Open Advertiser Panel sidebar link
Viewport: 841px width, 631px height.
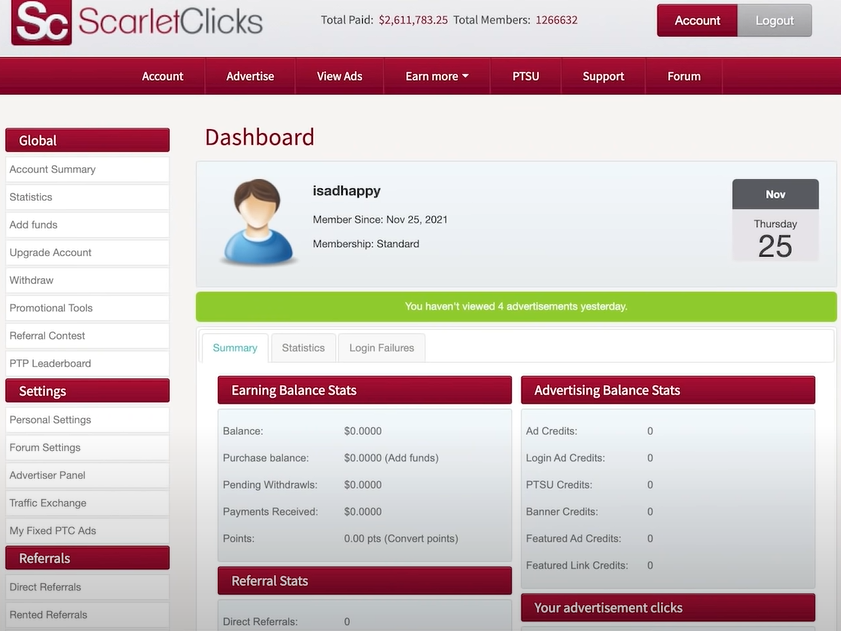tap(87, 475)
